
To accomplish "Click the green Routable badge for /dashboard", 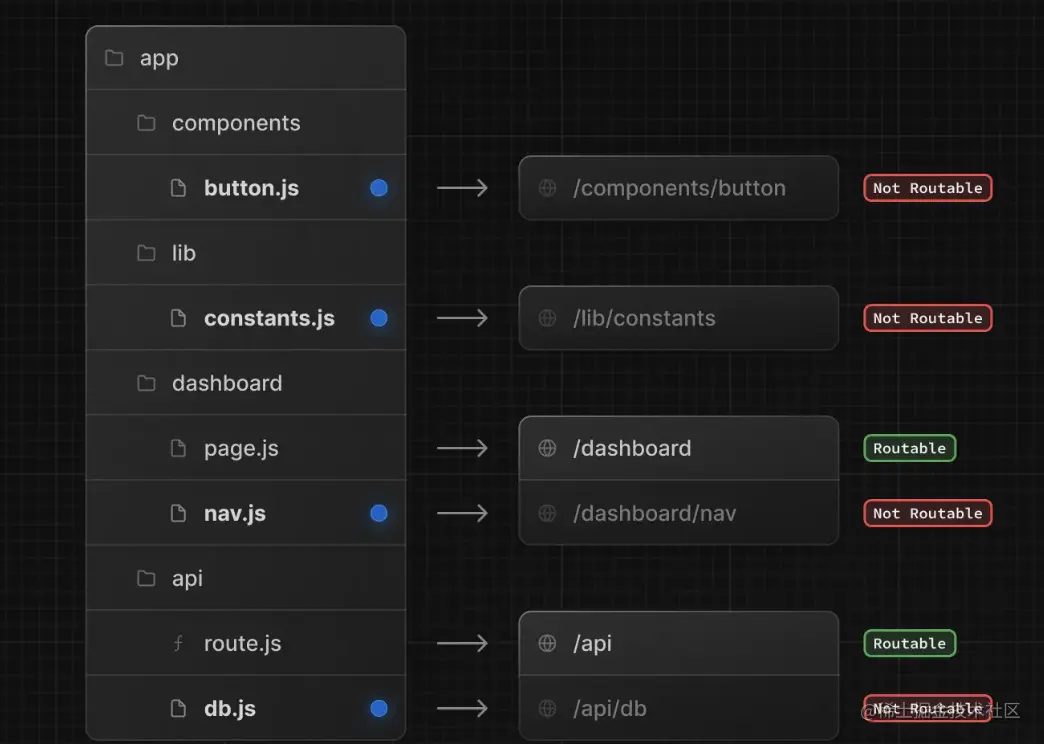I will click(910, 448).
